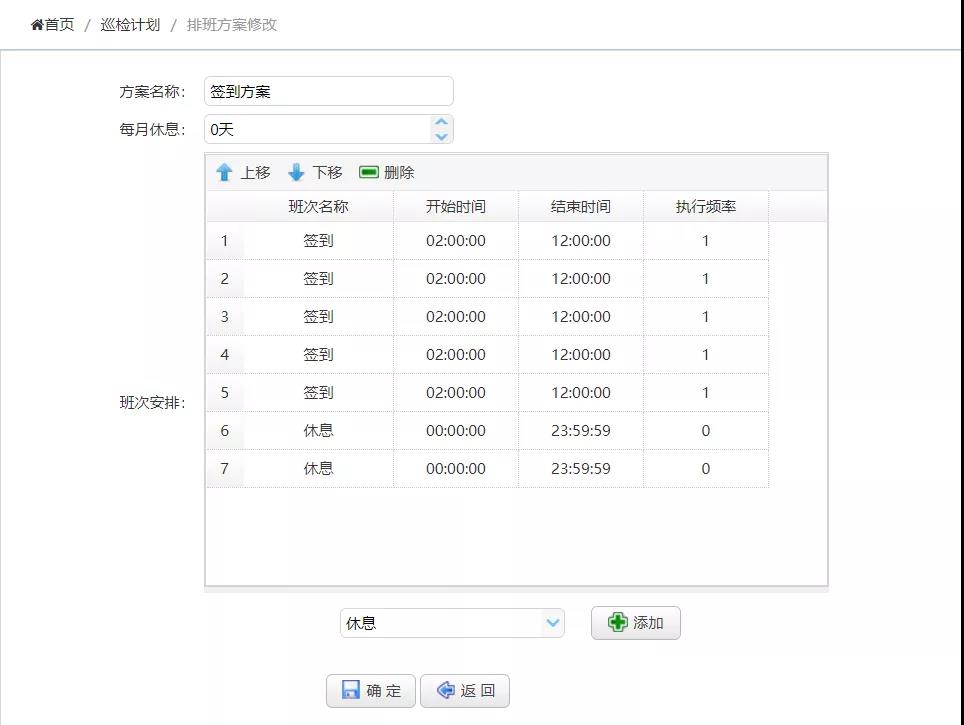This screenshot has height=725, width=964.
Task: Click the blue down-arrow 下移 icon
Action: click(296, 173)
